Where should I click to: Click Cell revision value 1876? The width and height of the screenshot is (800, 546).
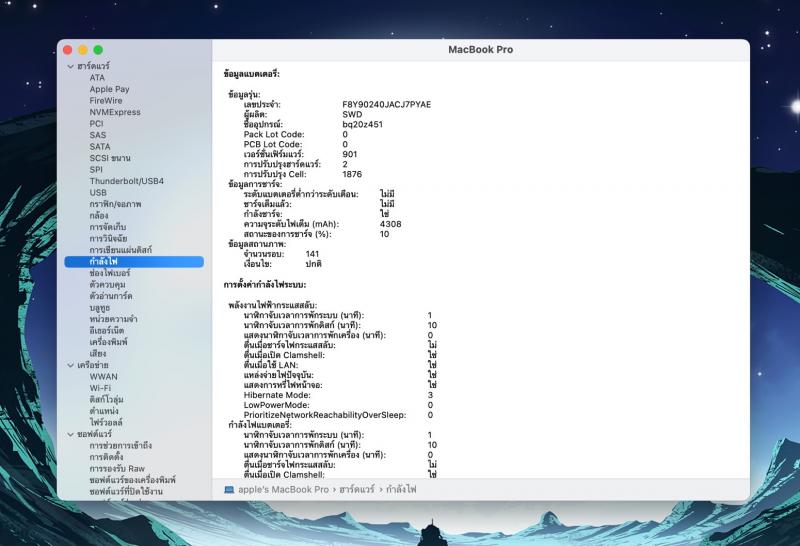point(352,175)
